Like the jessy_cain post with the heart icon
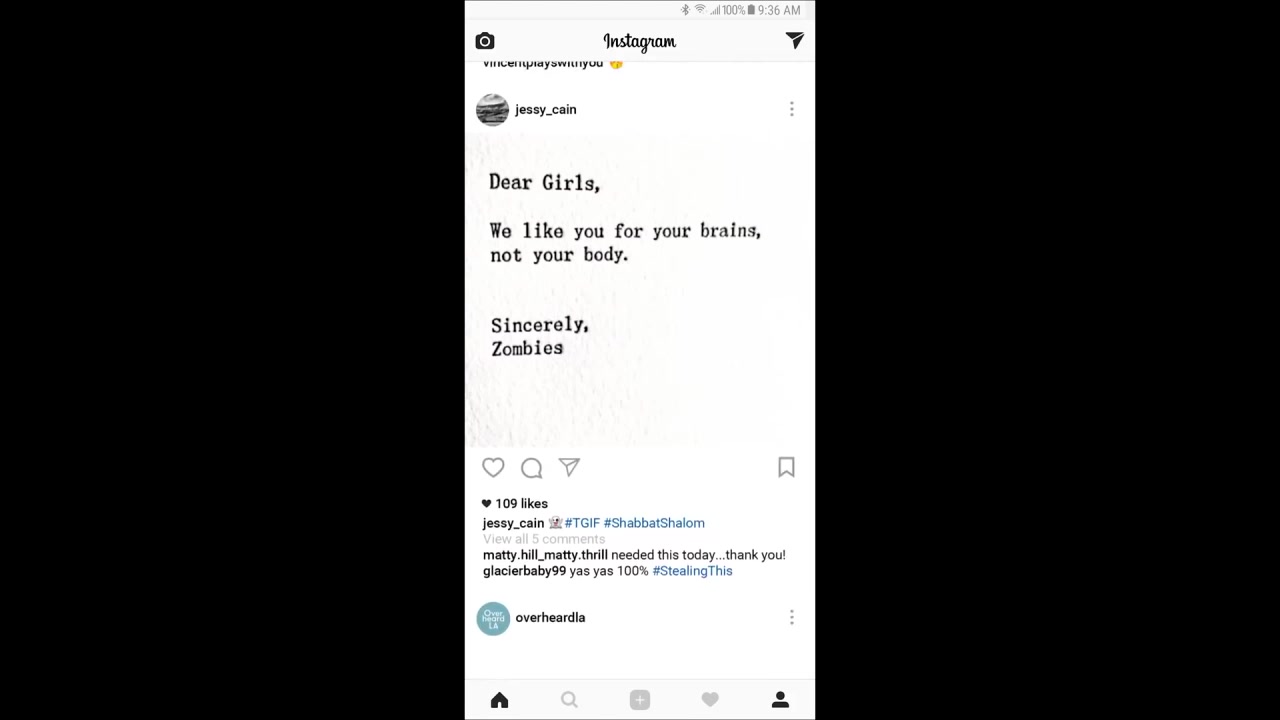The height and width of the screenshot is (720, 1280). click(493, 467)
